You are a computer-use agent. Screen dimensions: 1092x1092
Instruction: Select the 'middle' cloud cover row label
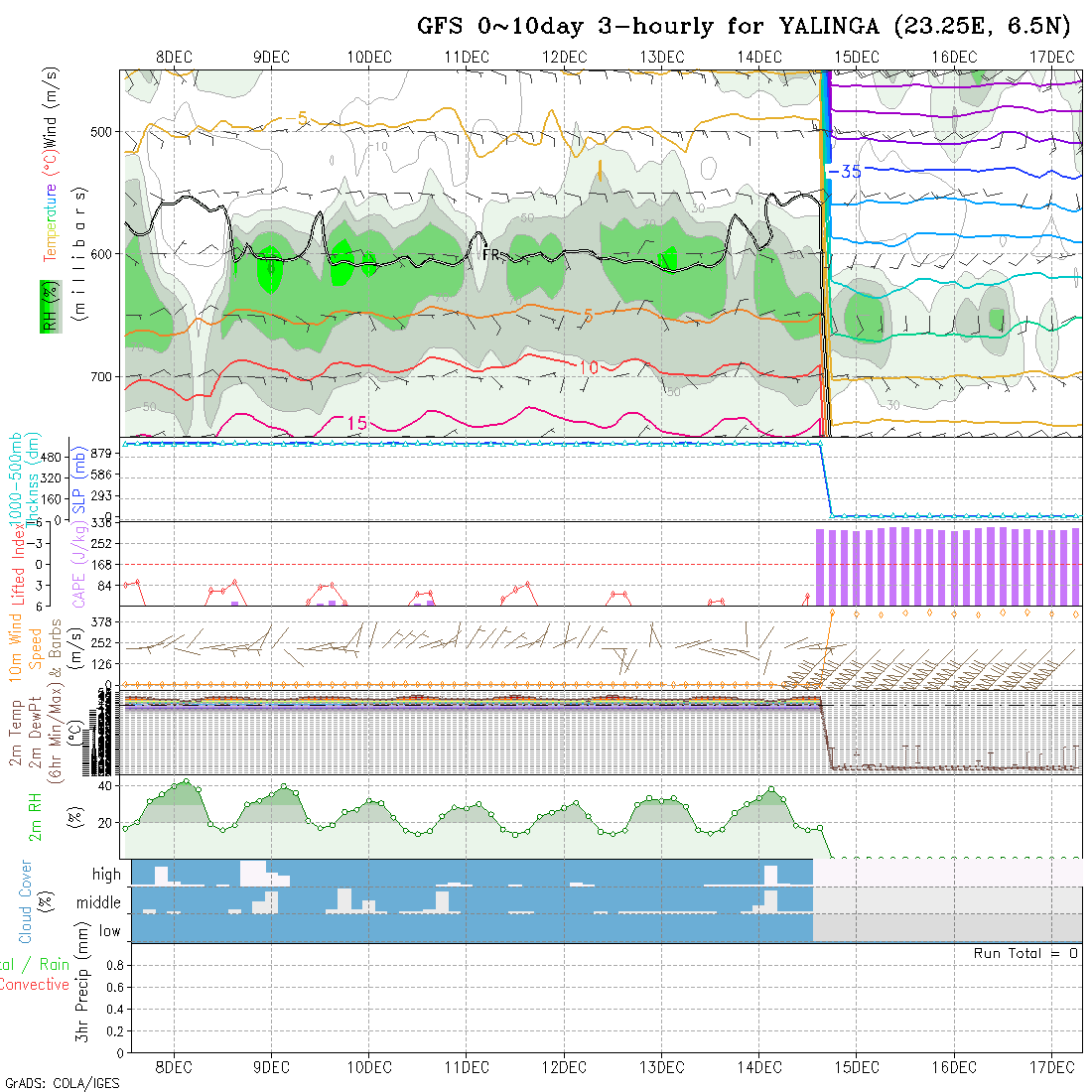(x=99, y=903)
